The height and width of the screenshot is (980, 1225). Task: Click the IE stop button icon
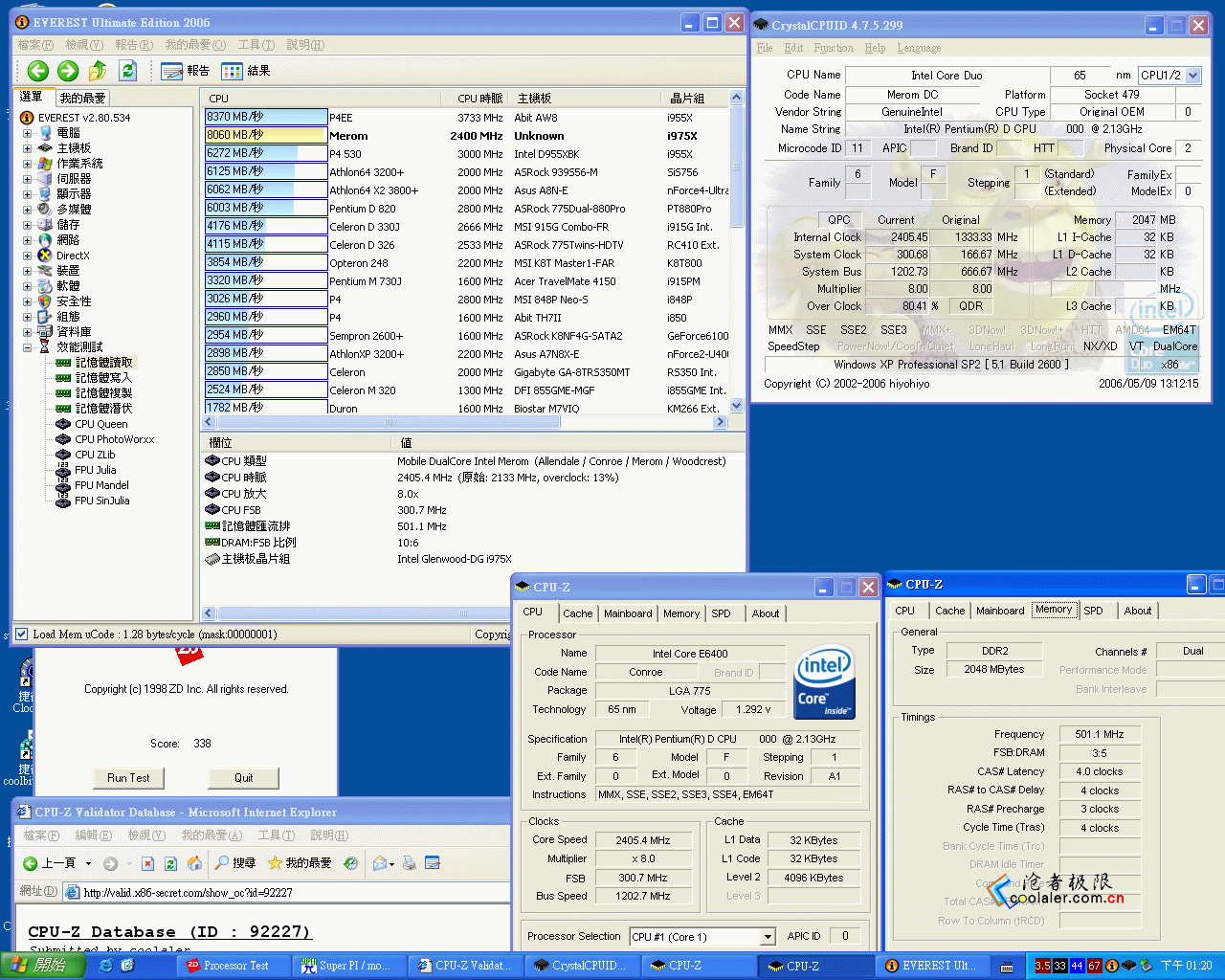(147, 863)
